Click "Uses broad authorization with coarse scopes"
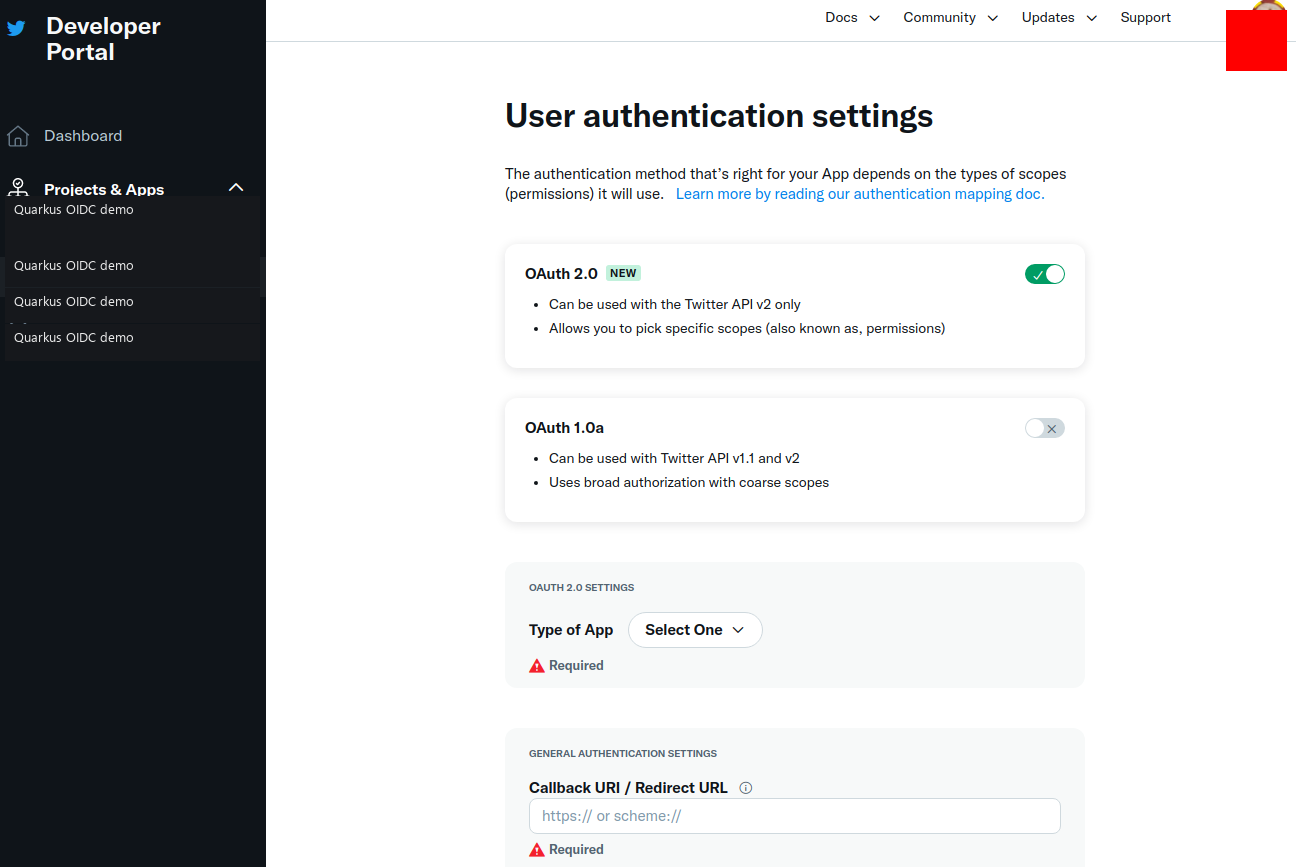The width and height of the screenshot is (1296, 867). [689, 482]
